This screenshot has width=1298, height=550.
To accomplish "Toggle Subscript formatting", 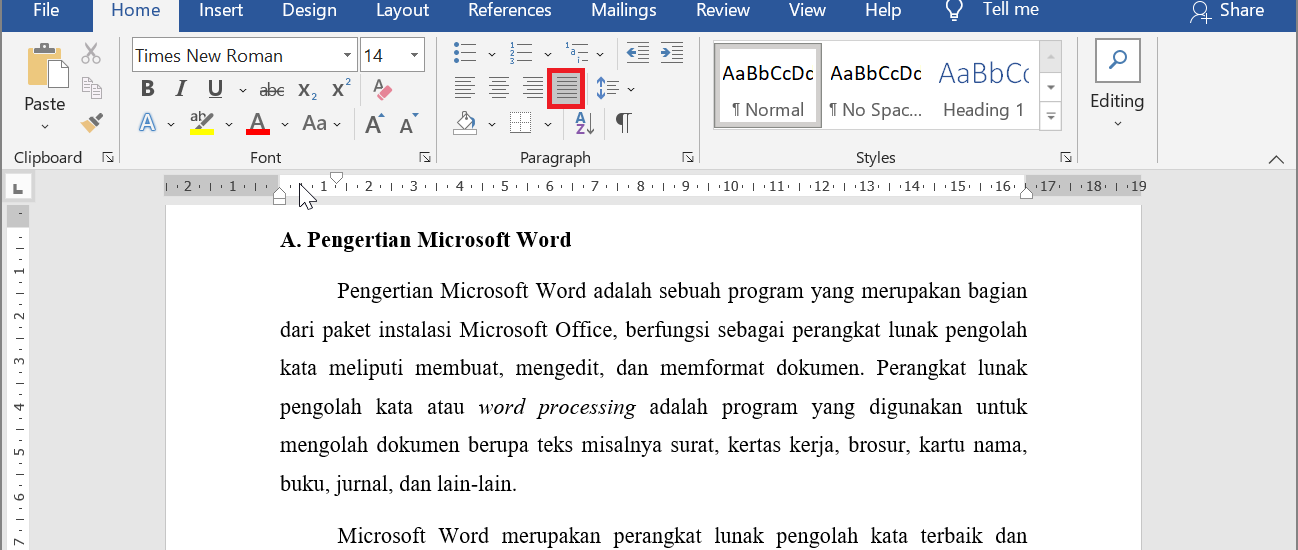I will tap(308, 90).
